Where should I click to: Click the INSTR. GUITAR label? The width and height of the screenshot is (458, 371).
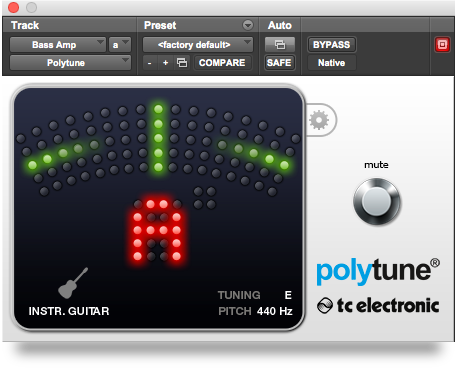(69, 311)
